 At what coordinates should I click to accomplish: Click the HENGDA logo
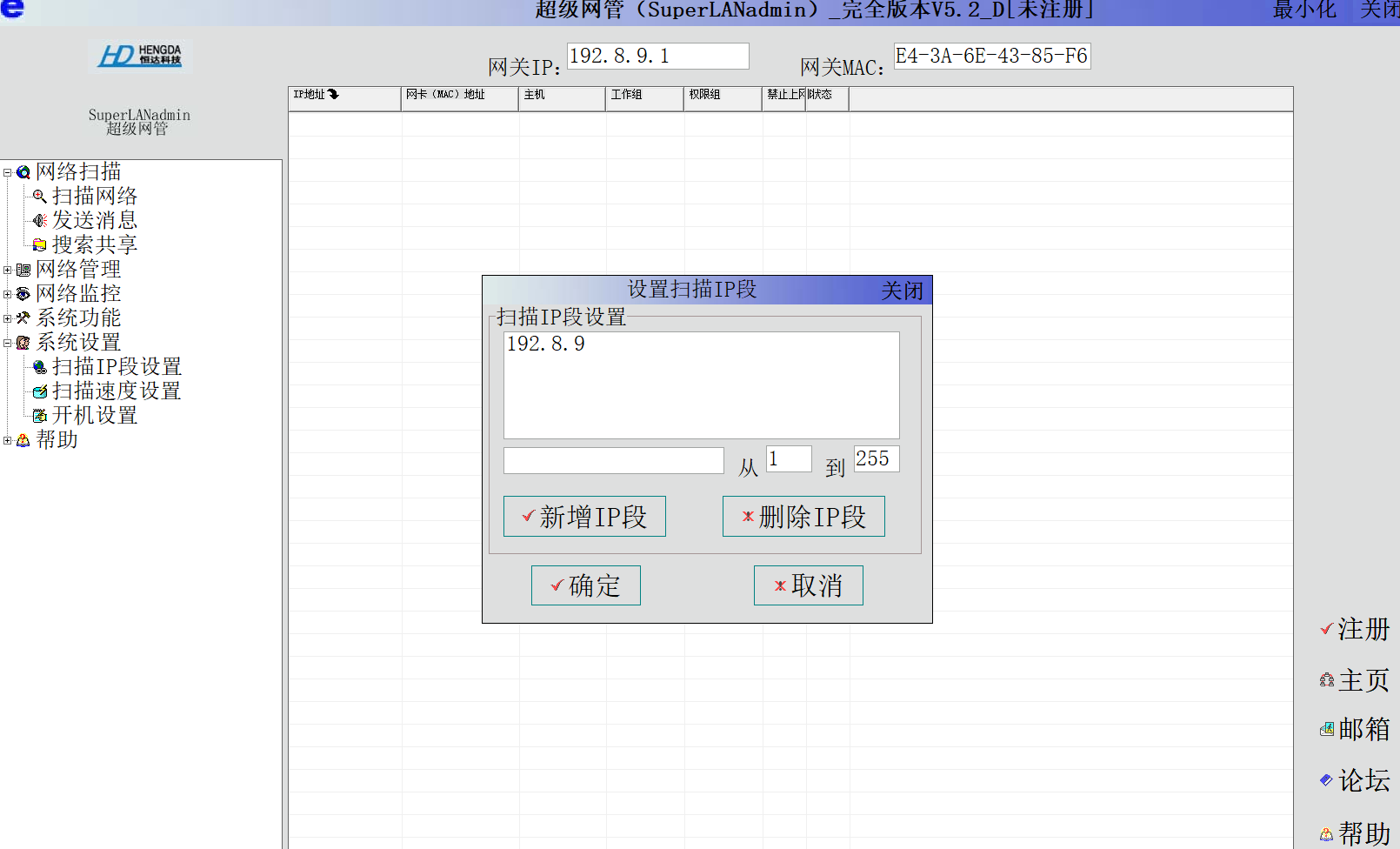tap(140, 56)
